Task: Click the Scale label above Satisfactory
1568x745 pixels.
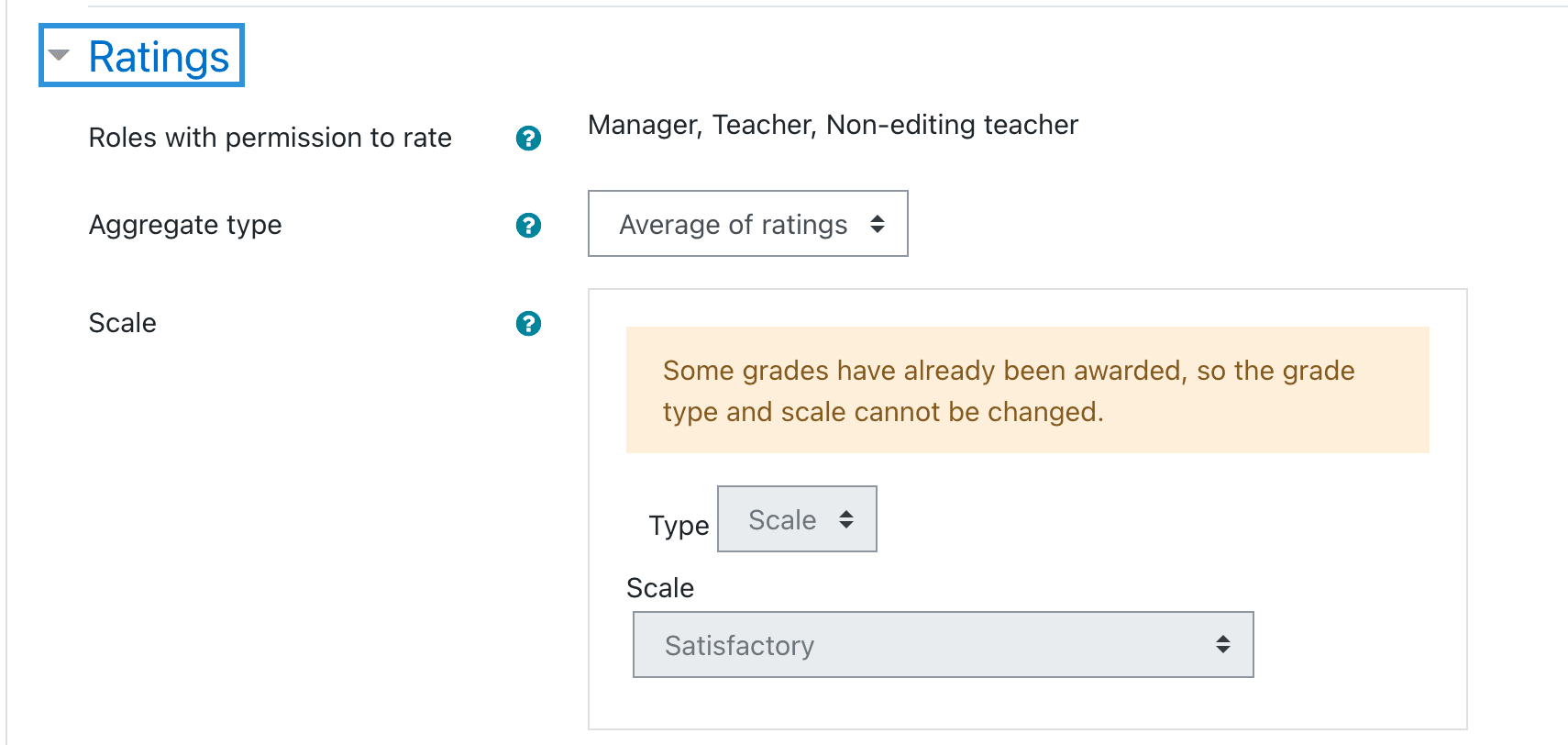Action: click(x=660, y=588)
